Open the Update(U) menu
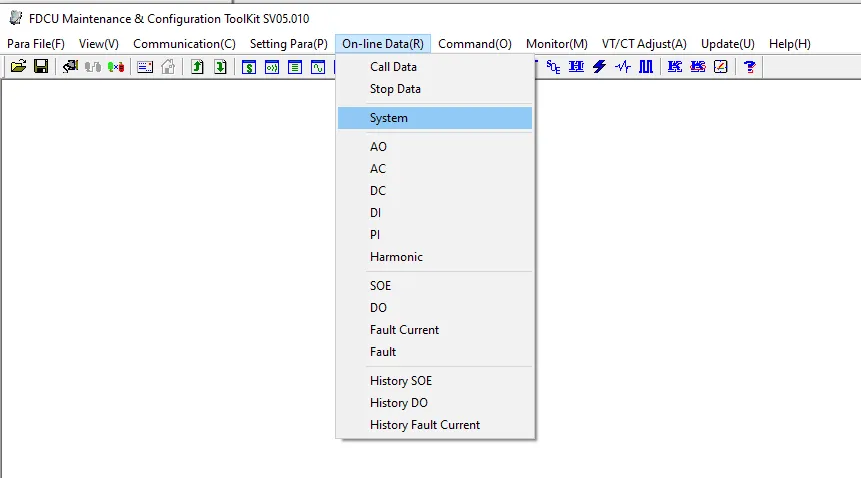This screenshot has height=478, width=861. 728,44
